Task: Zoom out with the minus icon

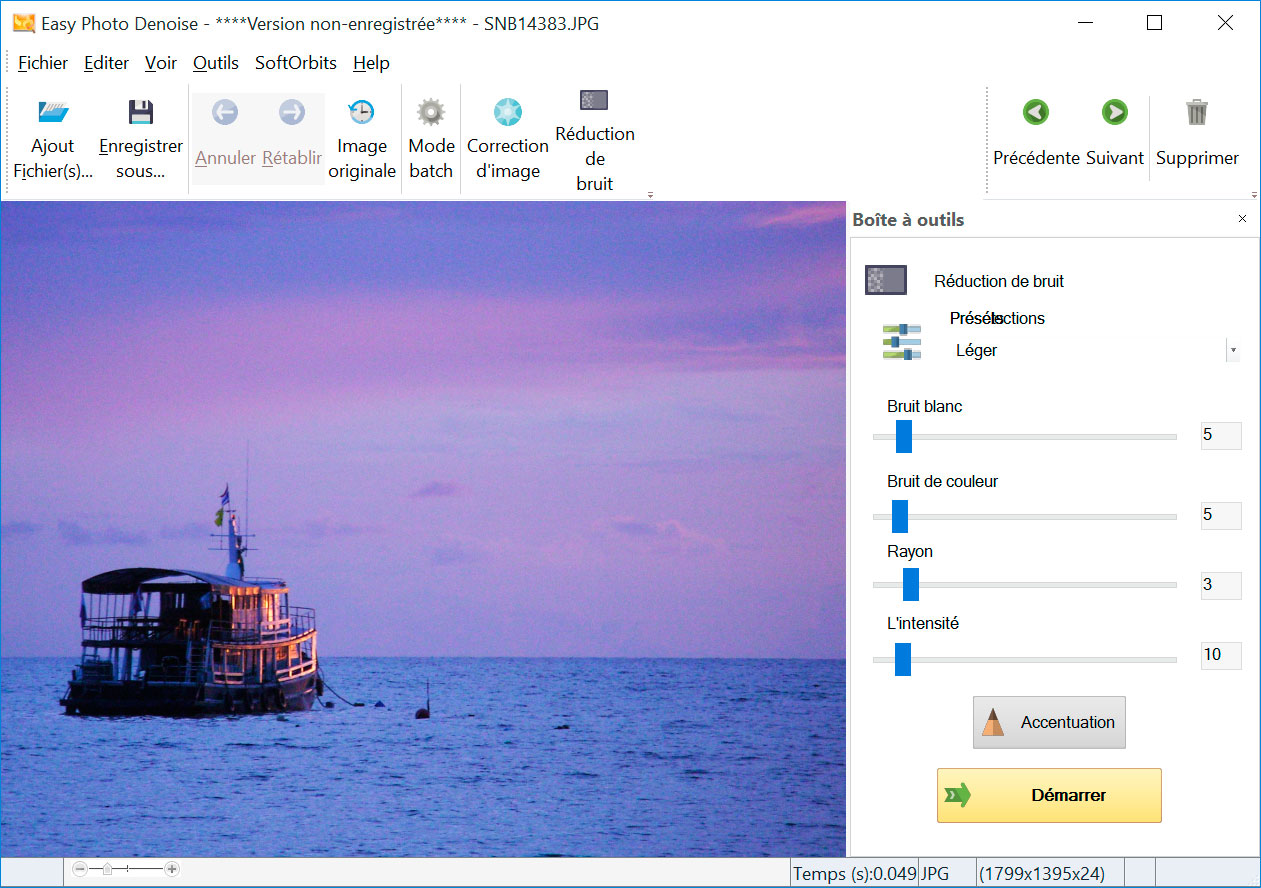Action: tap(81, 870)
